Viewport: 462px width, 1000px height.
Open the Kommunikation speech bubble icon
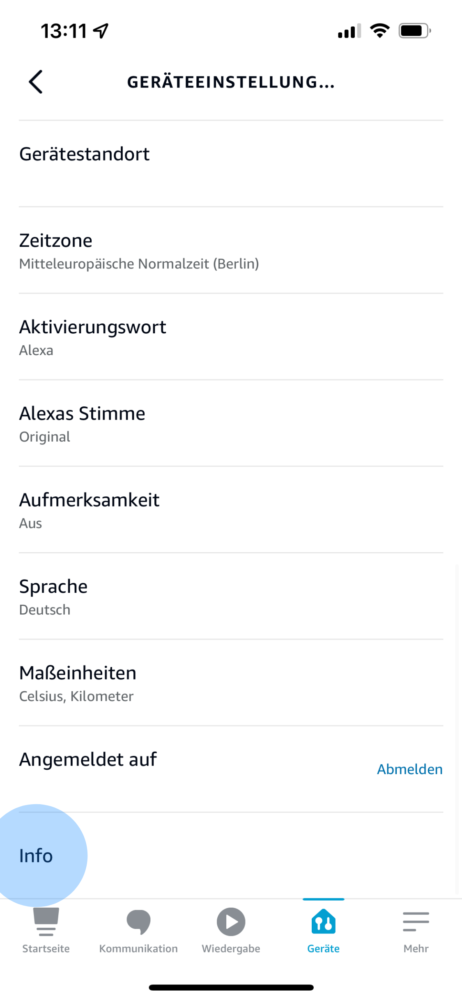138,922
